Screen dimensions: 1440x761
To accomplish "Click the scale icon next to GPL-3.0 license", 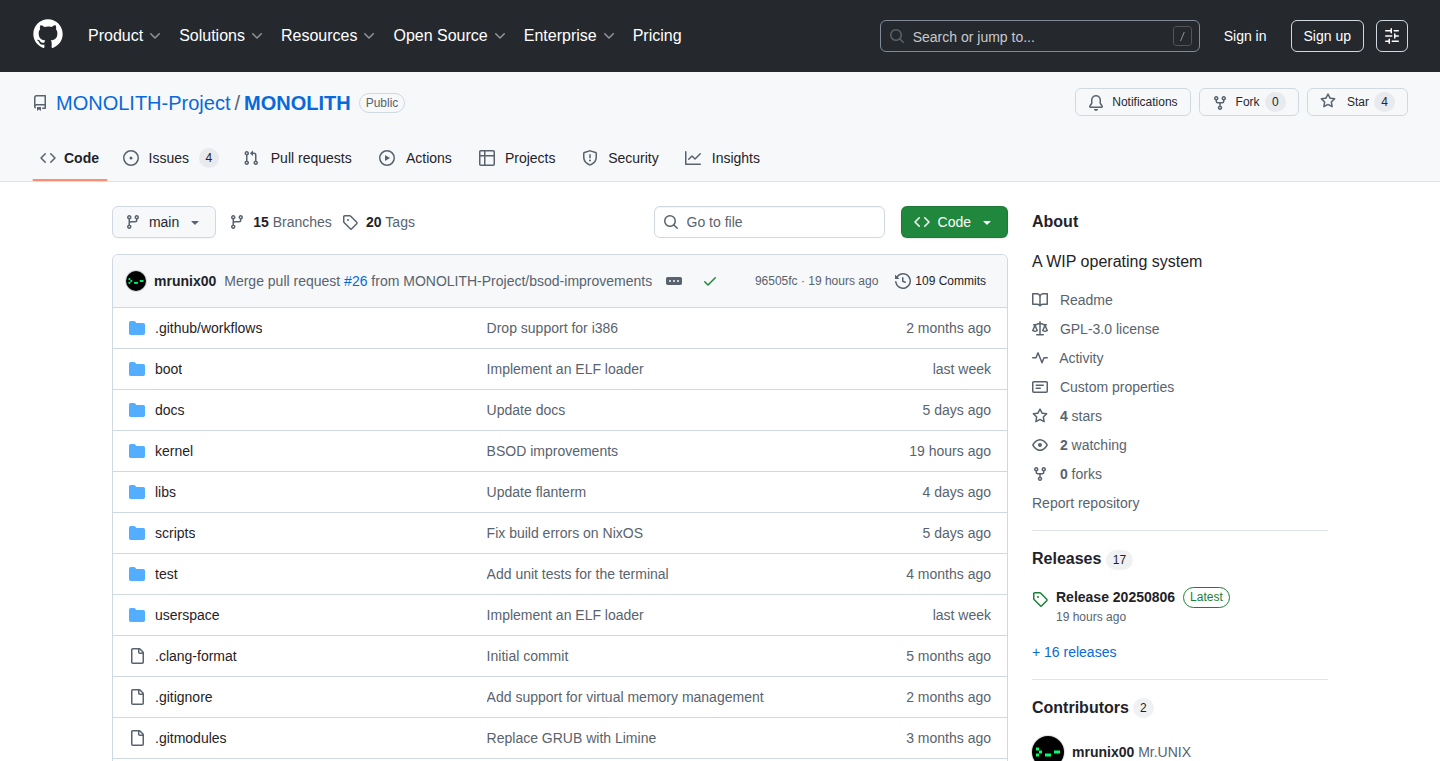I will coord(1040,329).
